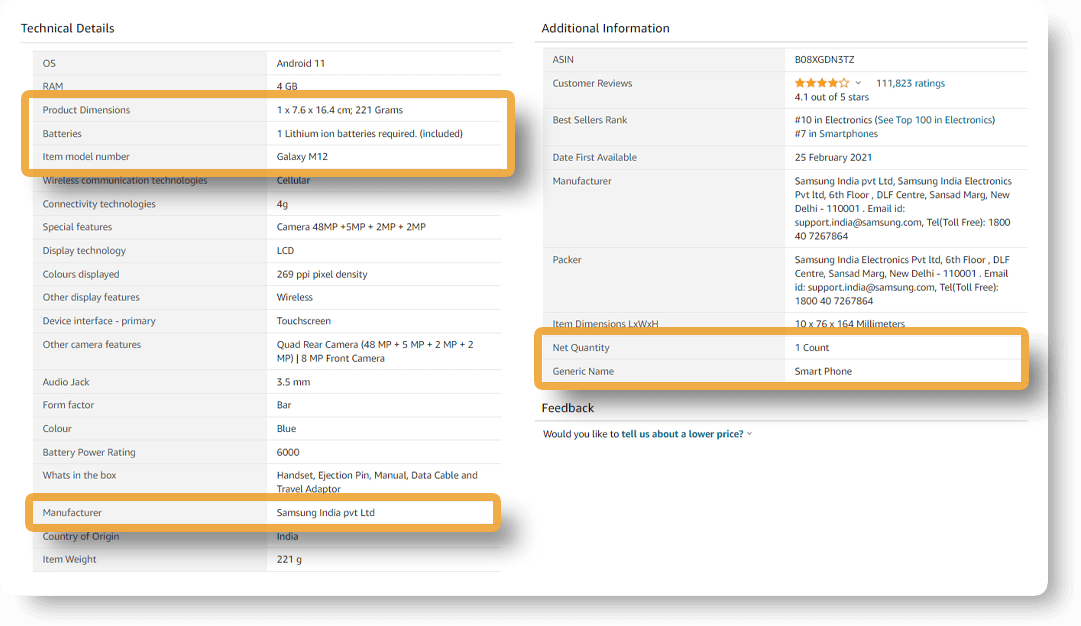Expand the lower price feedback chevron

(x=749, y=434)
